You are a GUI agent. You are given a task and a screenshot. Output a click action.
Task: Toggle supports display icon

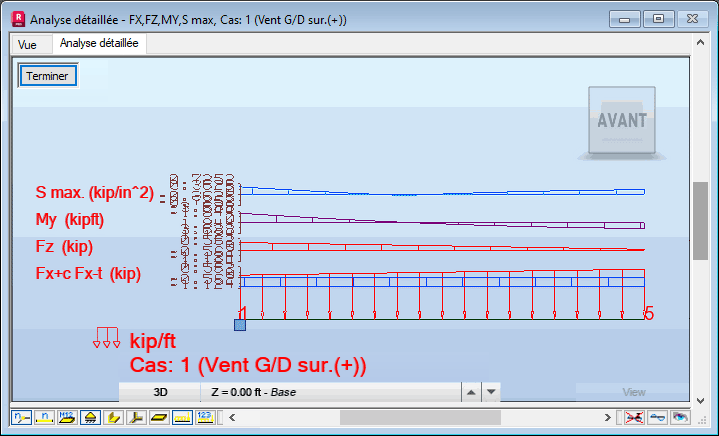[x=90, y=418]
